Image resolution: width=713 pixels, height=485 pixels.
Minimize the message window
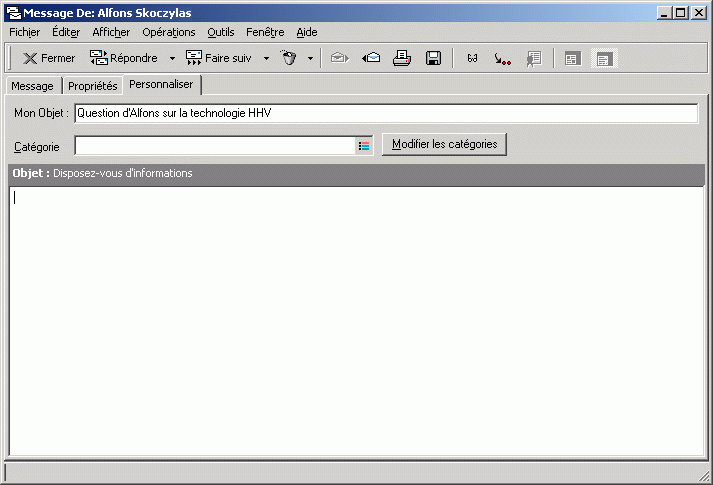click(664, 13)
